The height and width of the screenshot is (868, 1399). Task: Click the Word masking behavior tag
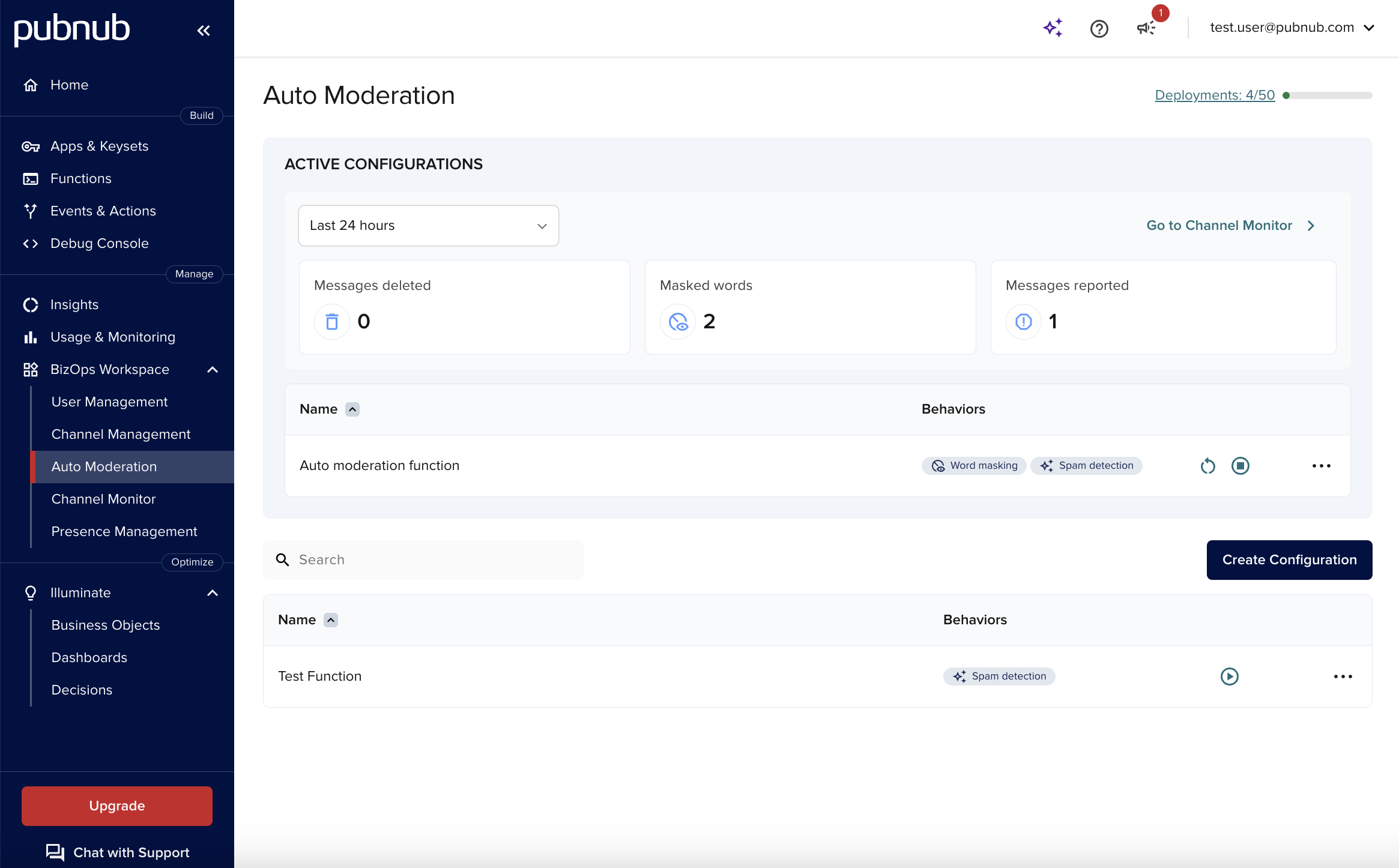974,466
